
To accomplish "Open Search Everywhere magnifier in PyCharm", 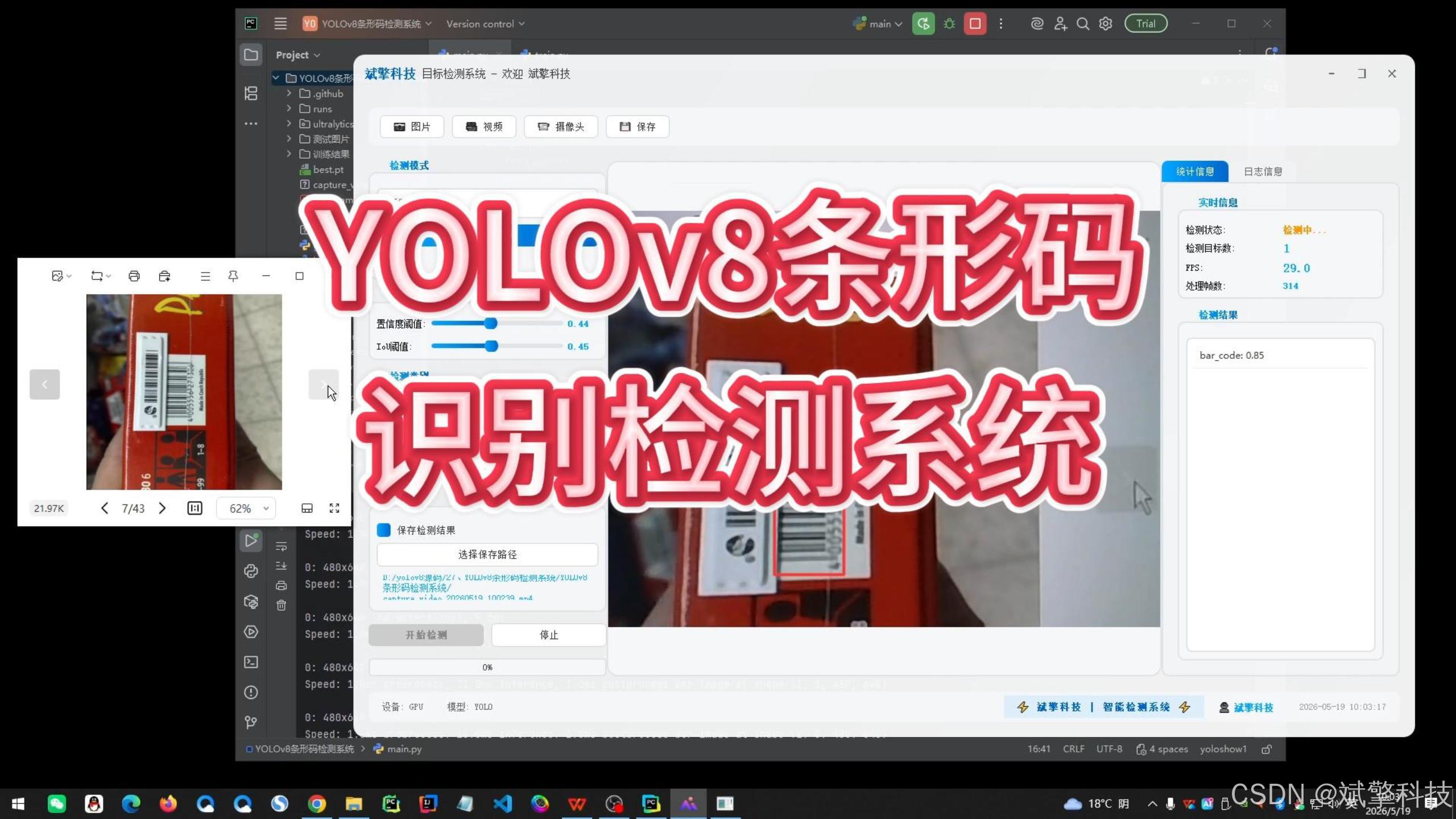I will coord(1083,23).
